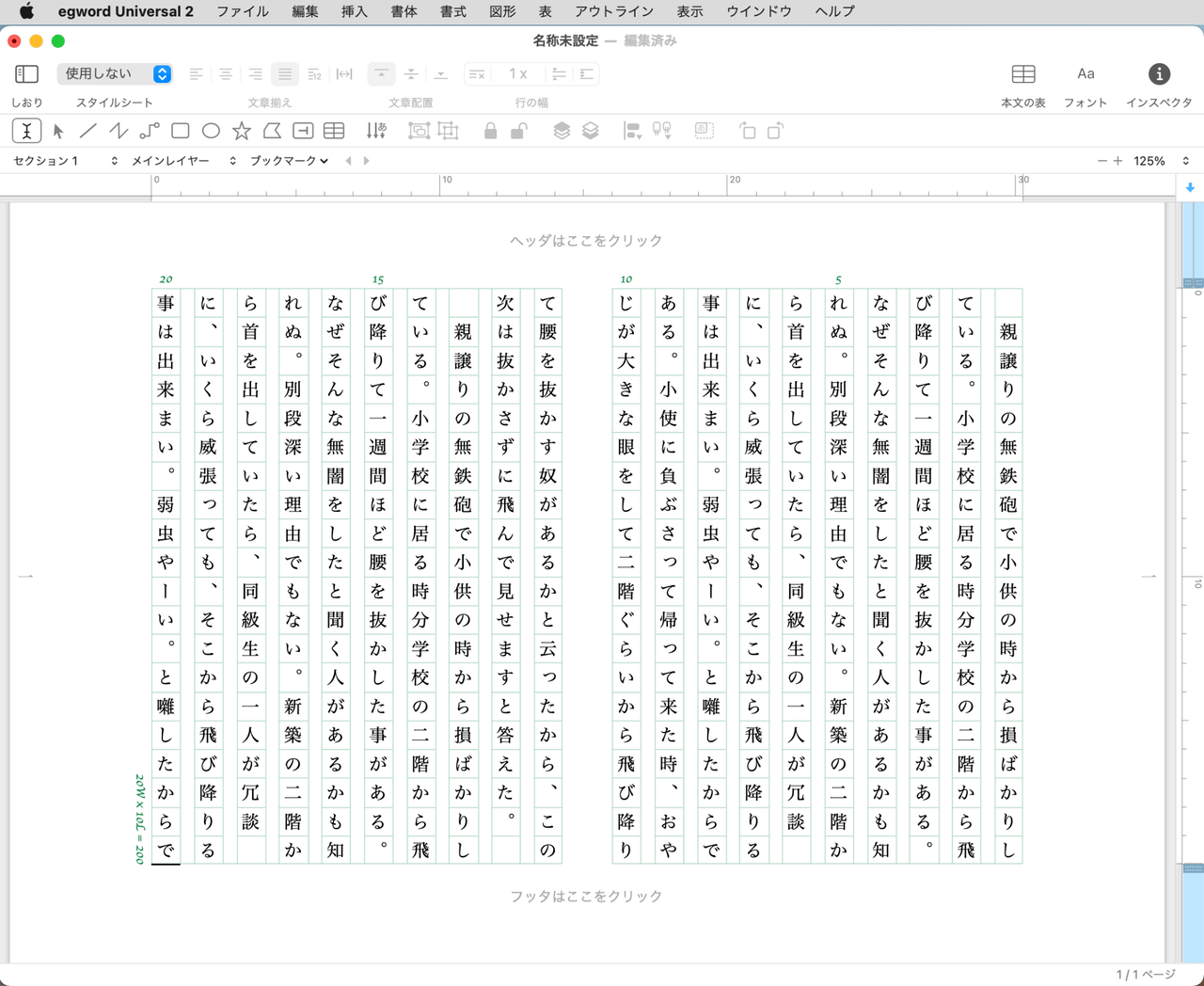This screenshot has height=986, width=1204.
Task: Insert a 本文の表 table
Action: 1022,73
